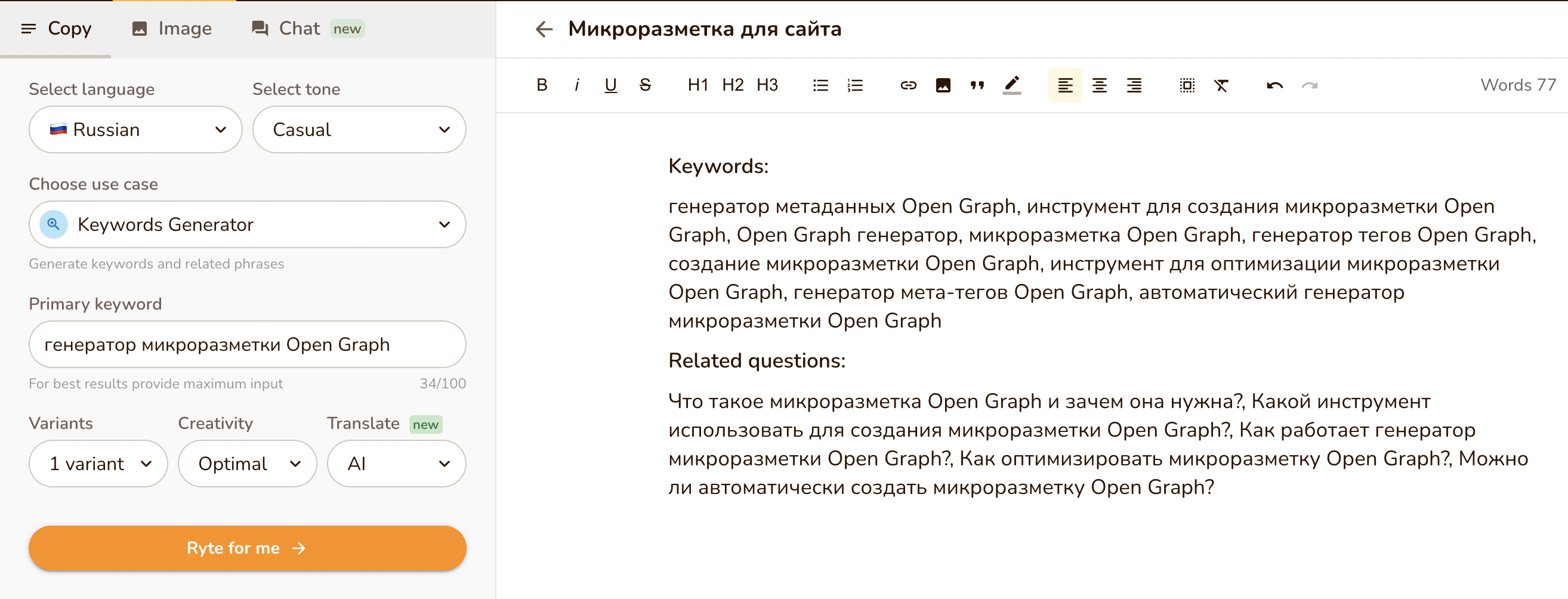Viewport: 1568px width, 599px height.
Task: Open the Select language dropdown
Action: (x=135, y=129)
